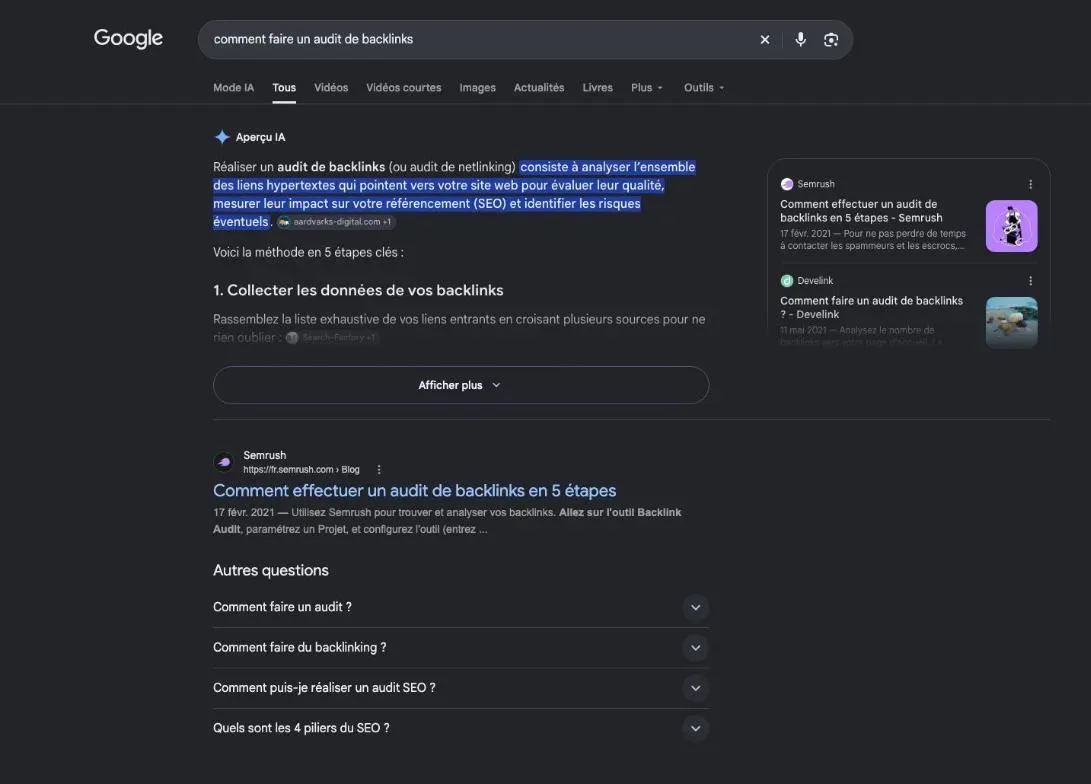Click Semrush favicon in sidebar card

point(787,184)
